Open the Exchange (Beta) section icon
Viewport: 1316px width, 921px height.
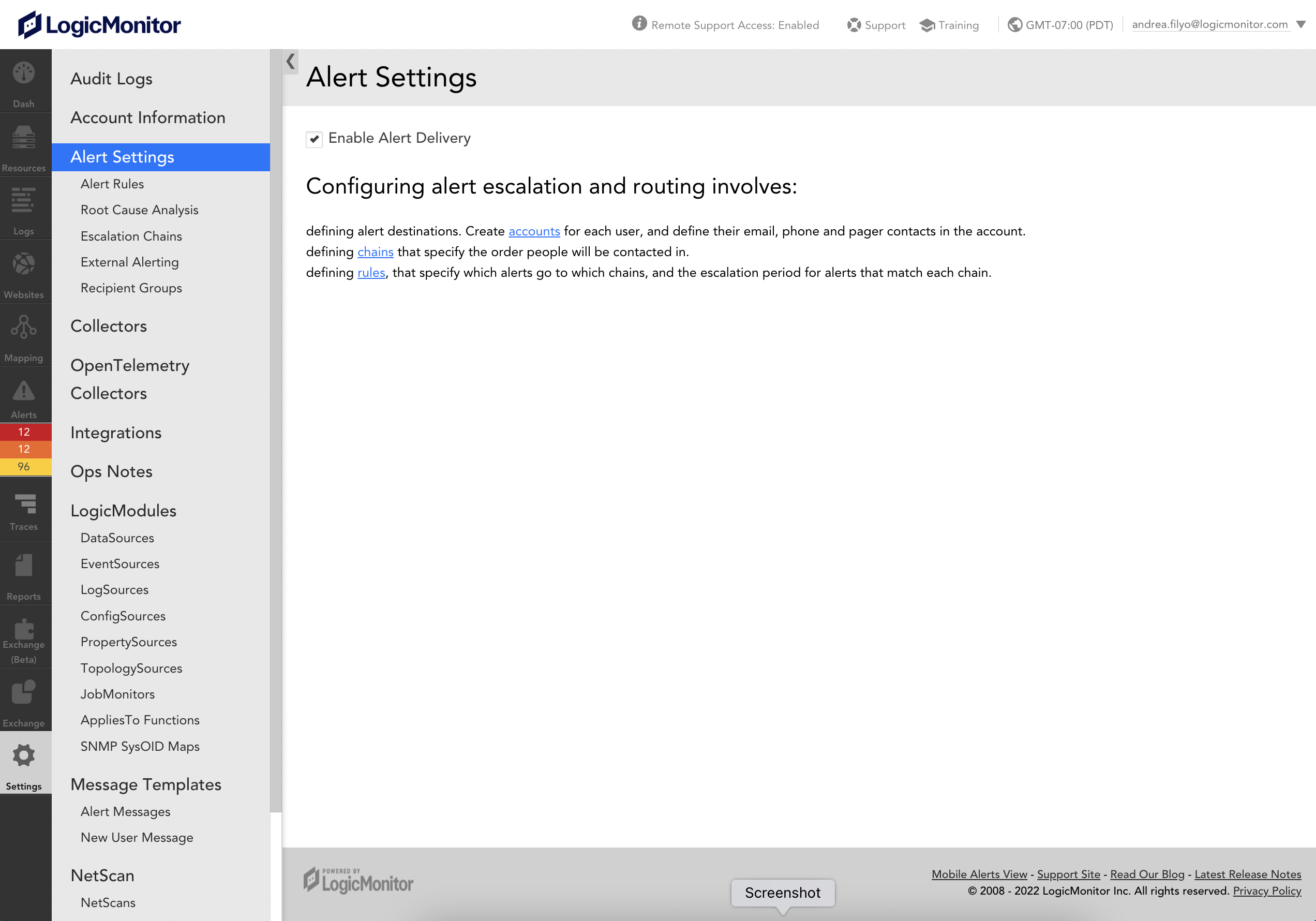pos(23,629)
